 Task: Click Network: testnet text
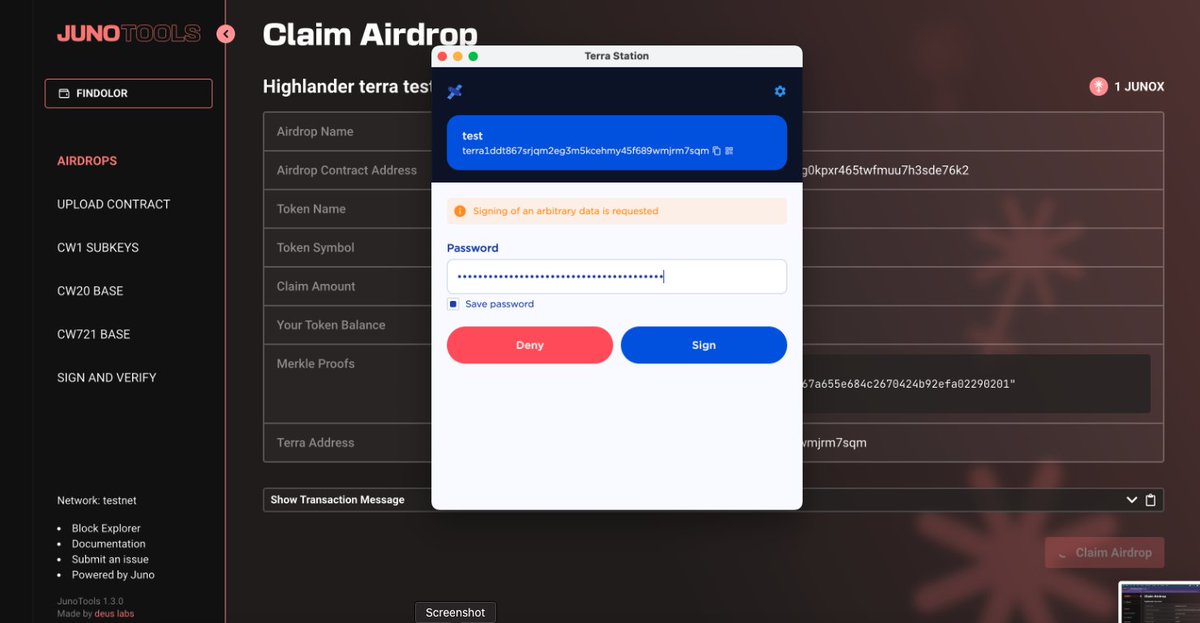coord(97,500)
